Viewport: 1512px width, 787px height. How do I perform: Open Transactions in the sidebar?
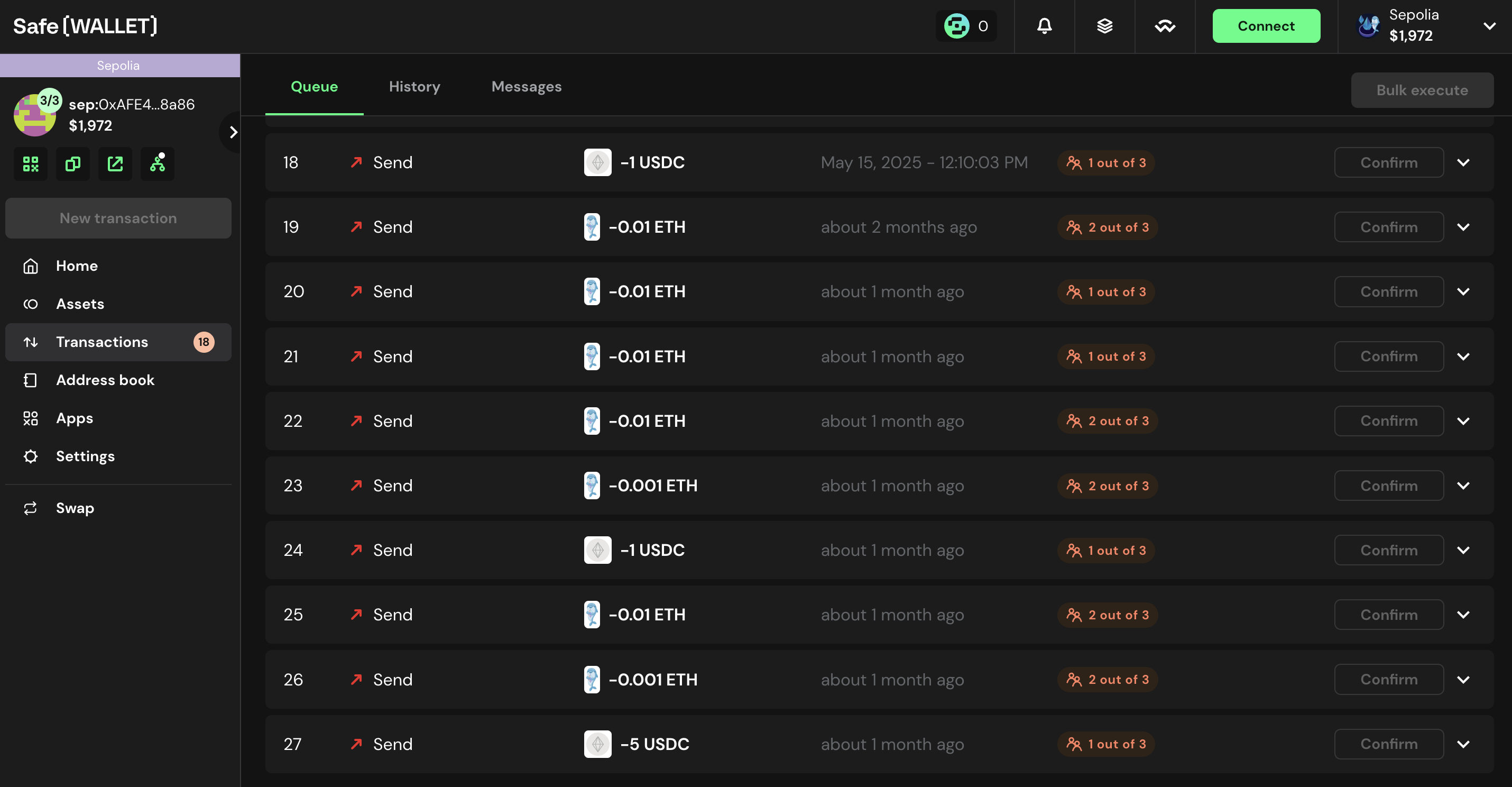click(x=118, y=342)
